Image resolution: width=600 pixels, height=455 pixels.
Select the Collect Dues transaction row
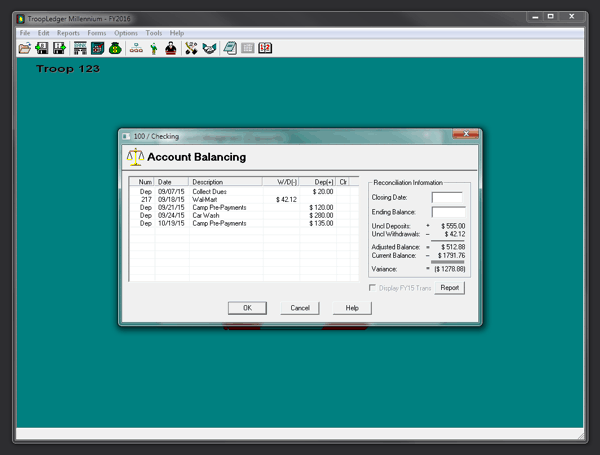(x=244, y=192)
